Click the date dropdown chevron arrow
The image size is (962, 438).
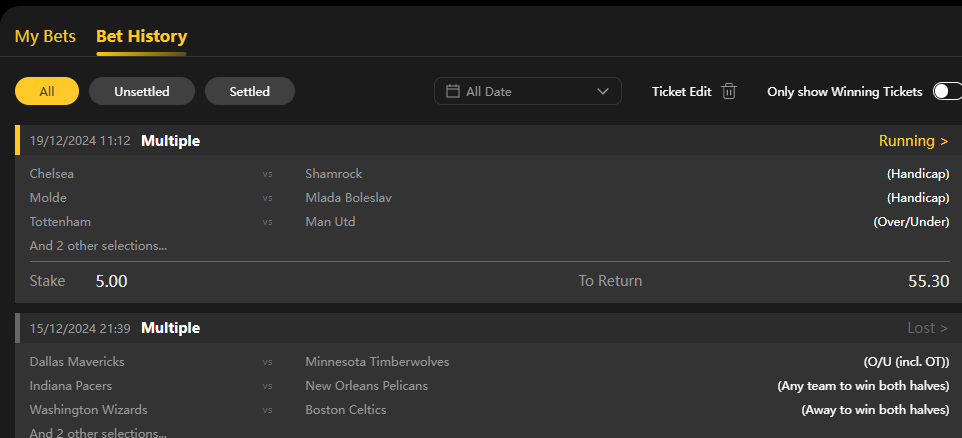[603, 91]
